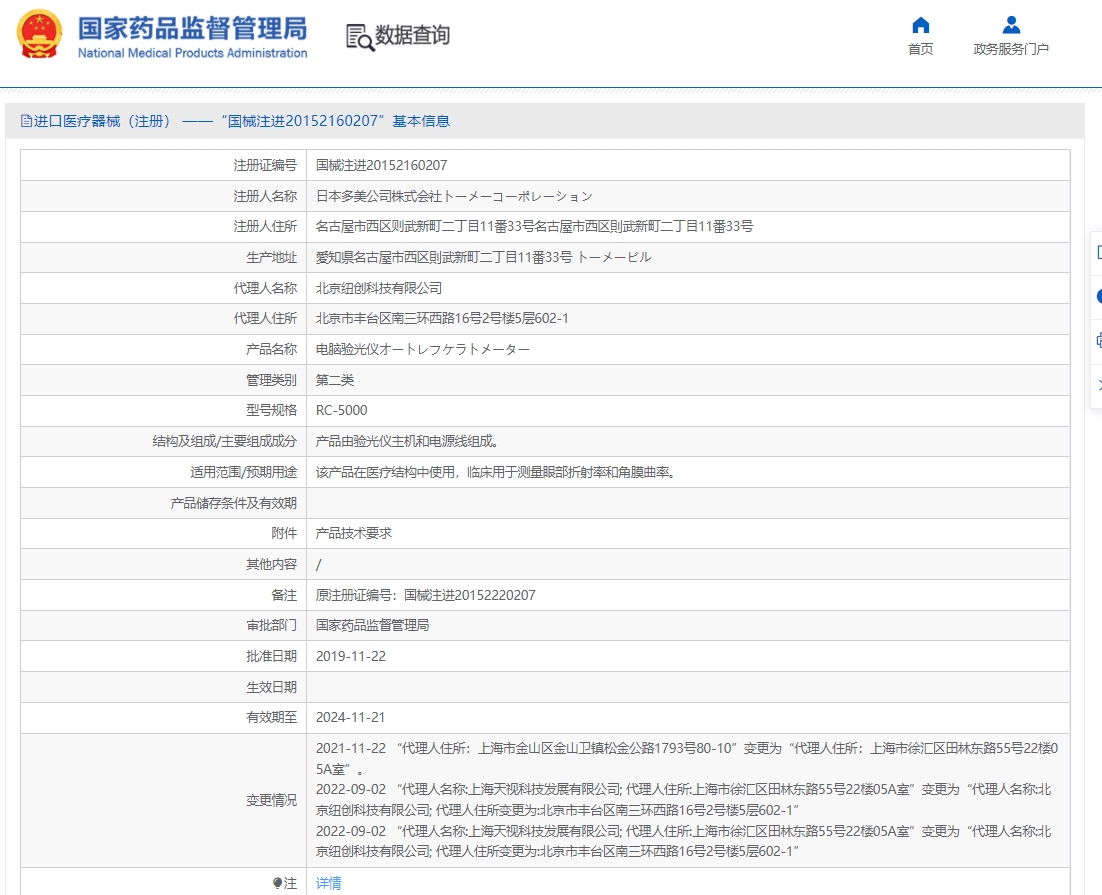Click agent name 北京纽创科技有限公司
Screen dimensions: 1102x895
coord(379,288)
